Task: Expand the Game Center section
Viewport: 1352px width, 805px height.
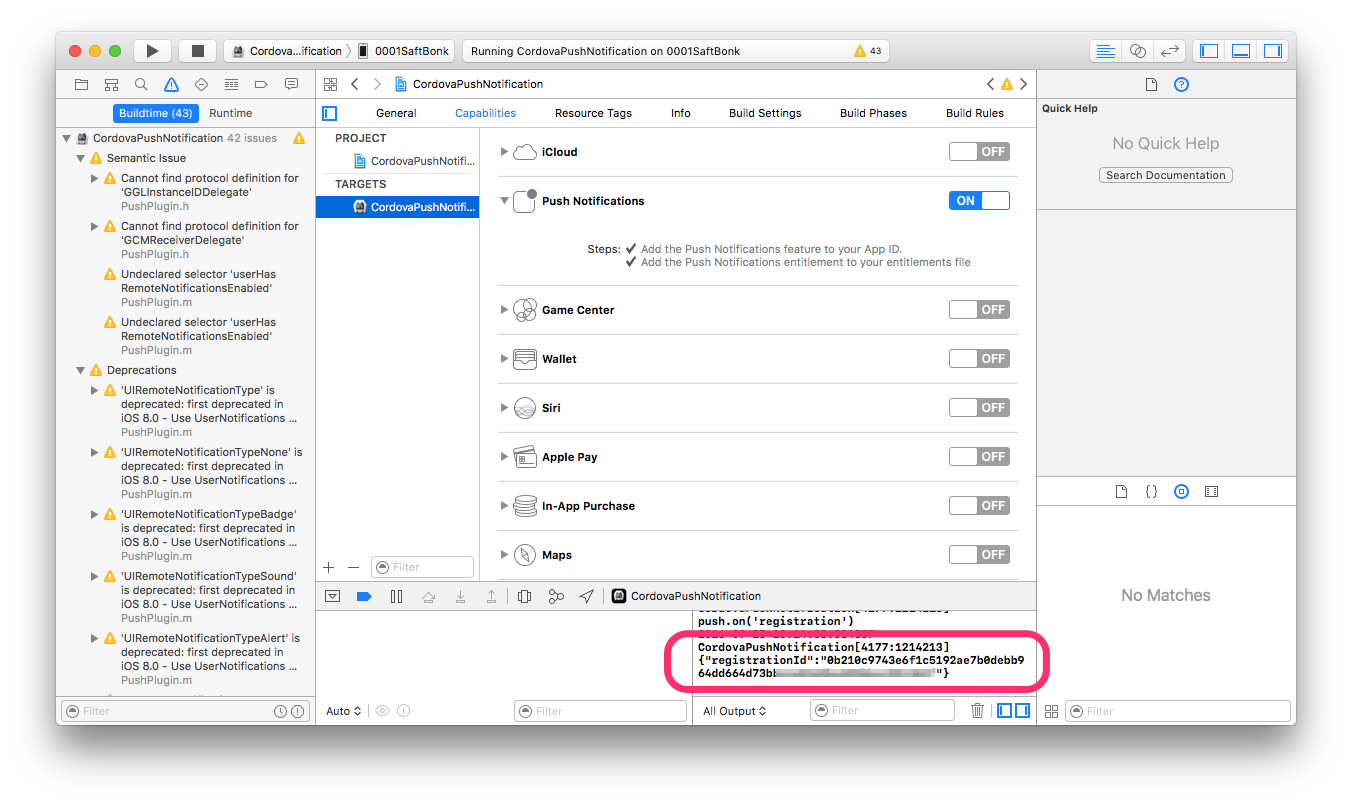Action: [504, 310]
